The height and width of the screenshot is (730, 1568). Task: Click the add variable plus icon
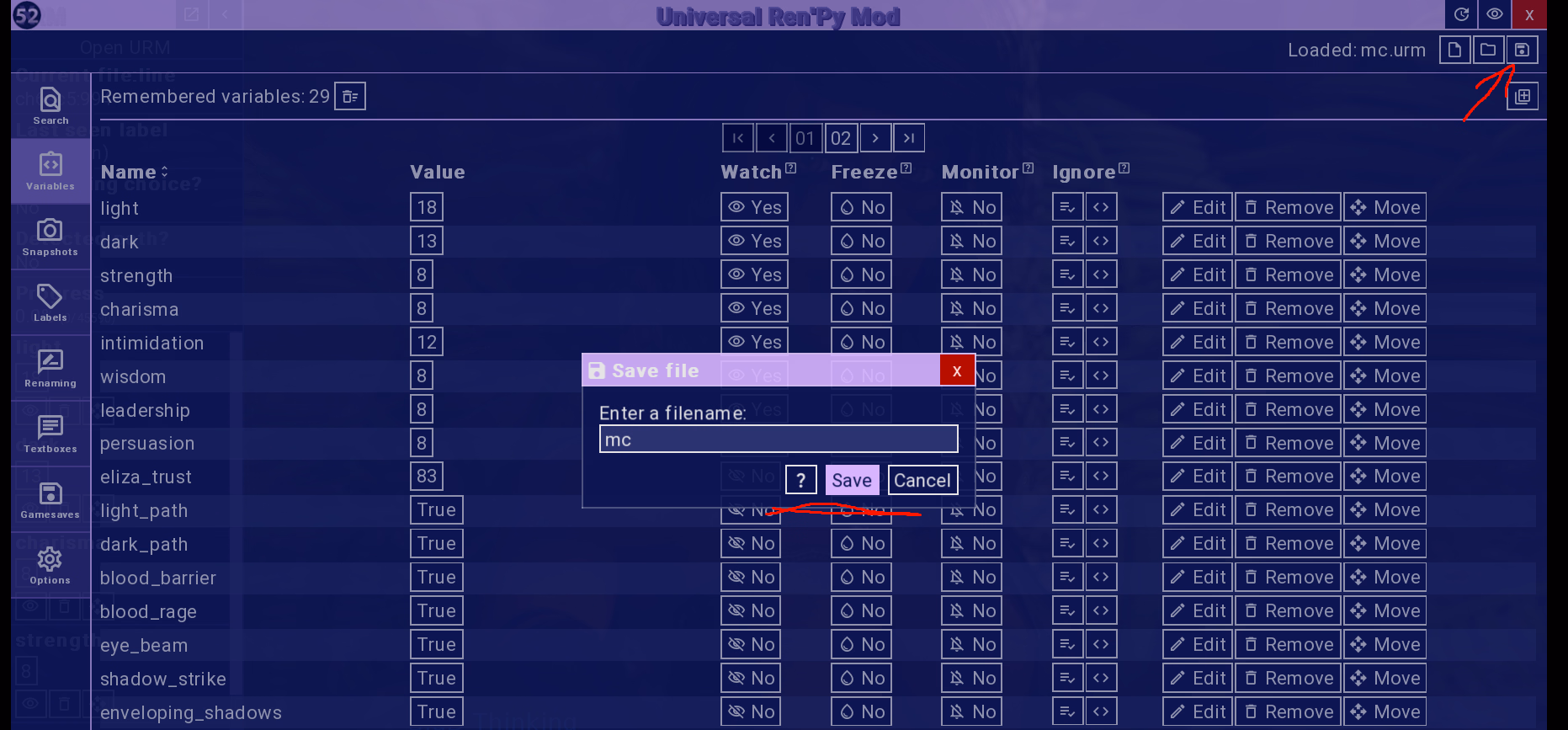point(1523,96)
